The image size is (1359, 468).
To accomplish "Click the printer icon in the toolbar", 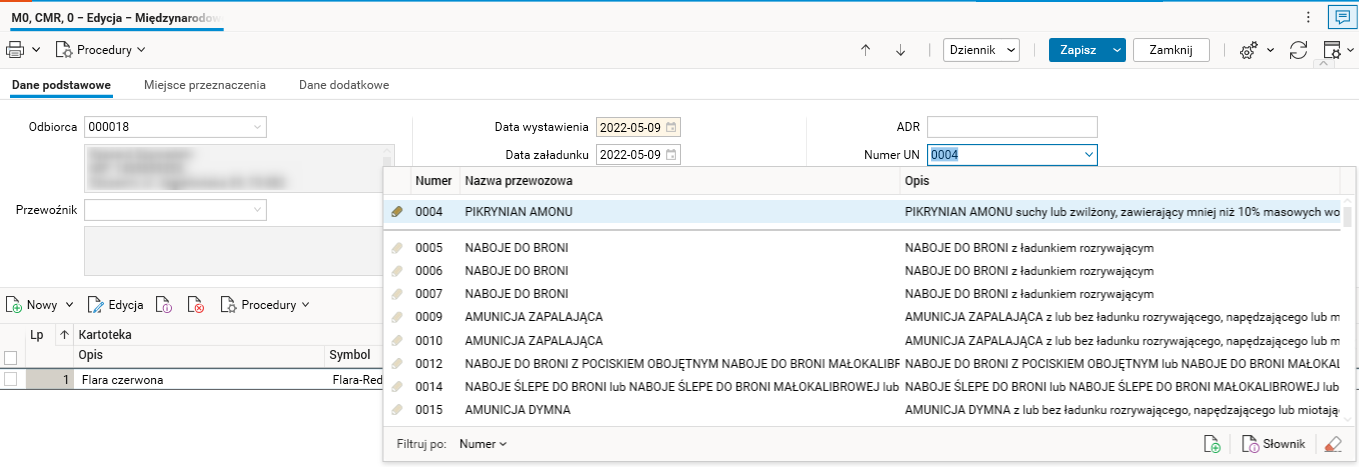I will (16, 49).
